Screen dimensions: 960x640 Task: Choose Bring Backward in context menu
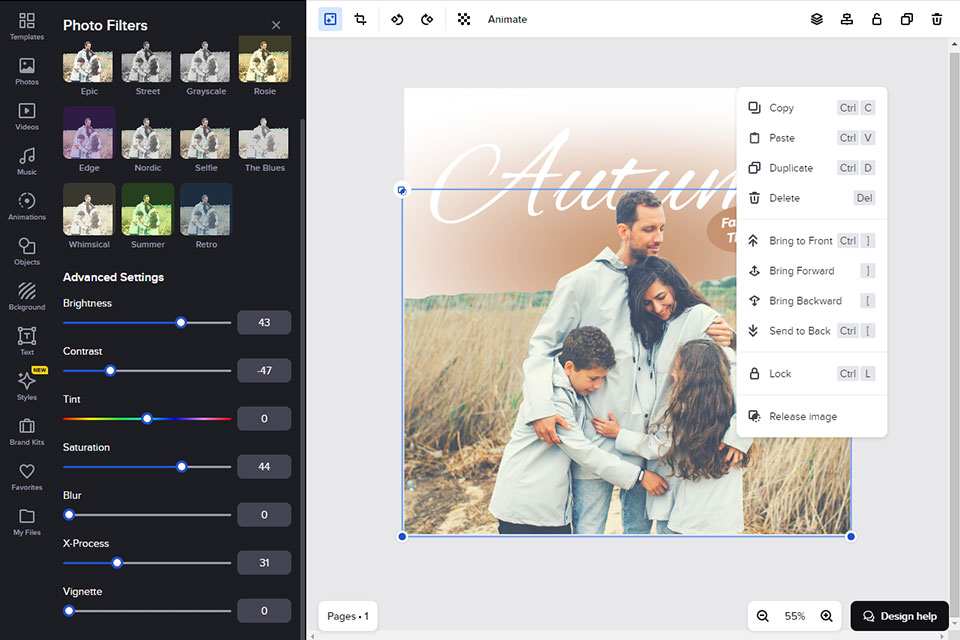point(811,301)
